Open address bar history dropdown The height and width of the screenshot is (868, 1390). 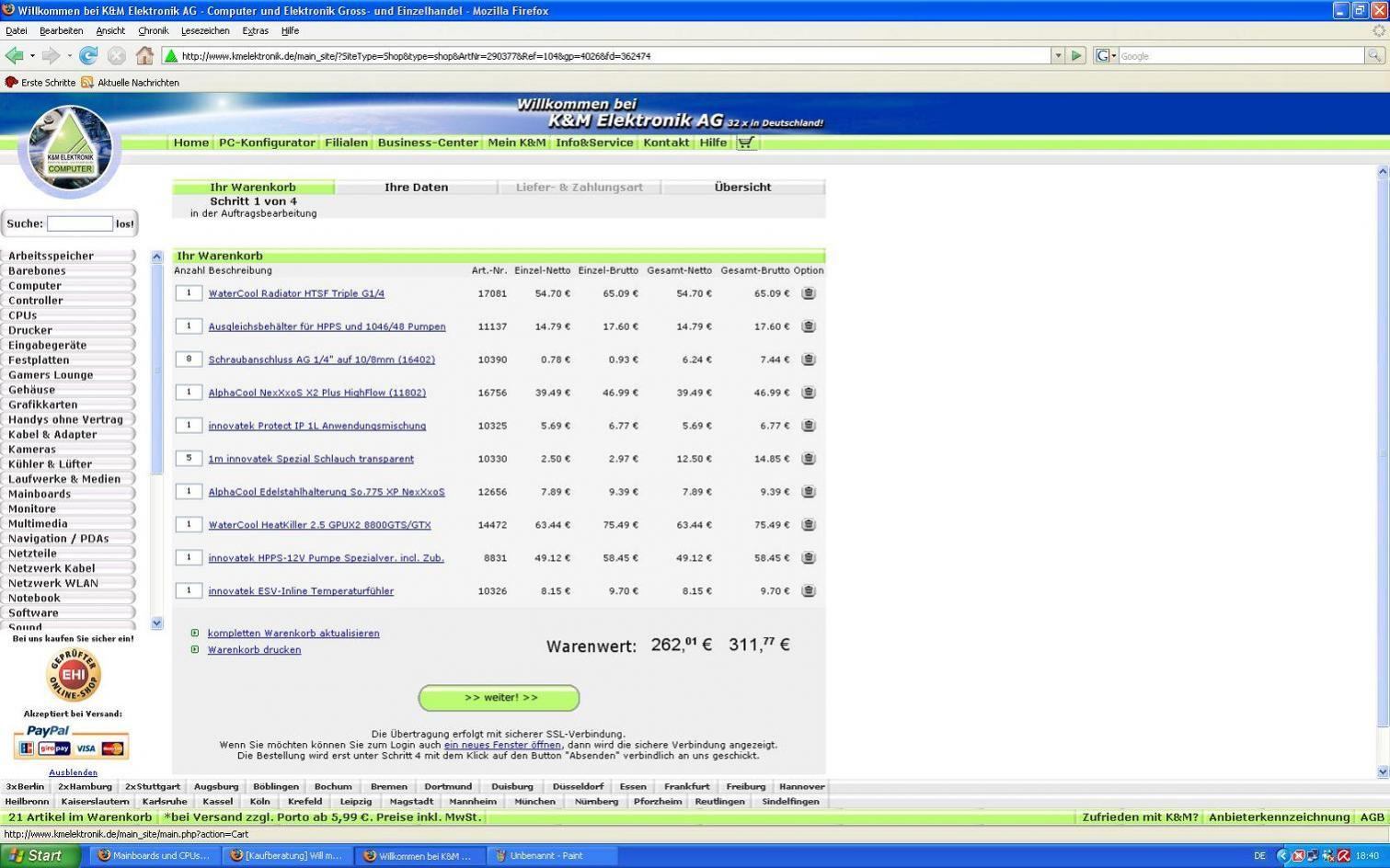(x=1058, y=56)
